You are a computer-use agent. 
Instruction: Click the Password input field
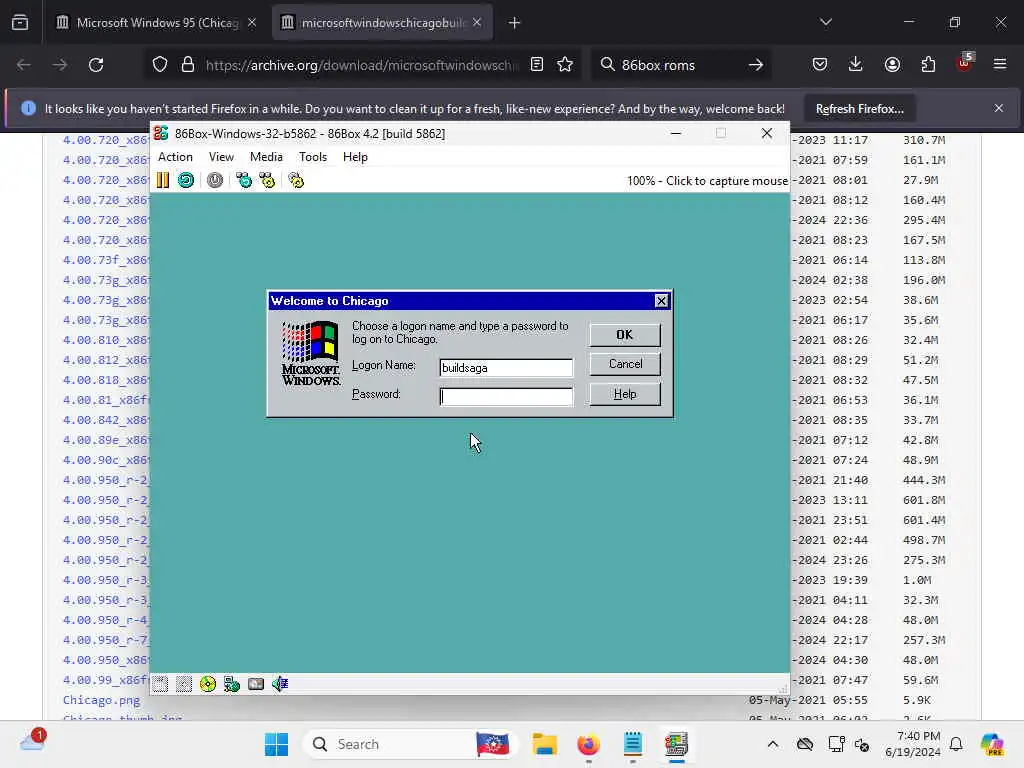506,396
